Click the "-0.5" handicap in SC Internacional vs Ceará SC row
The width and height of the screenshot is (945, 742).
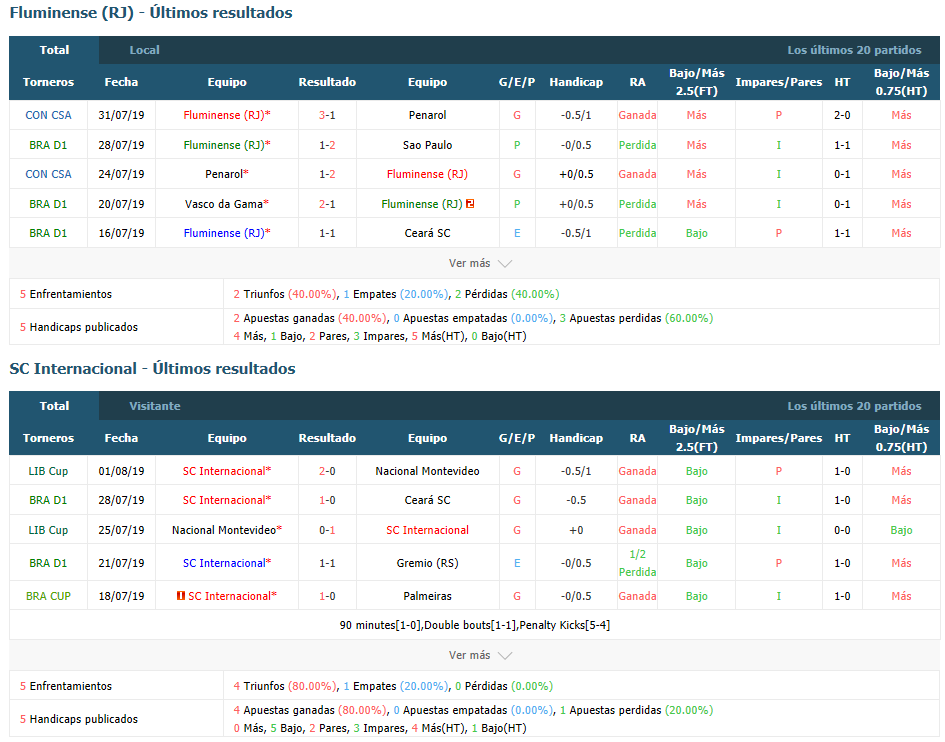click(576, 500)
